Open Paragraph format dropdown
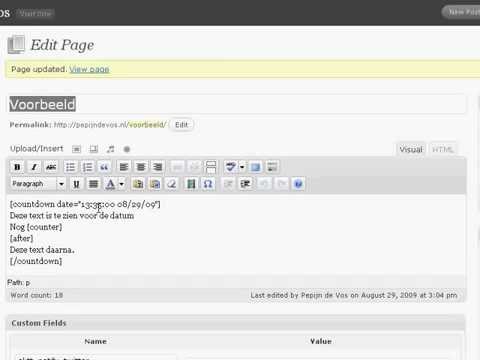The image size is (480, 360). coord(38,184)
